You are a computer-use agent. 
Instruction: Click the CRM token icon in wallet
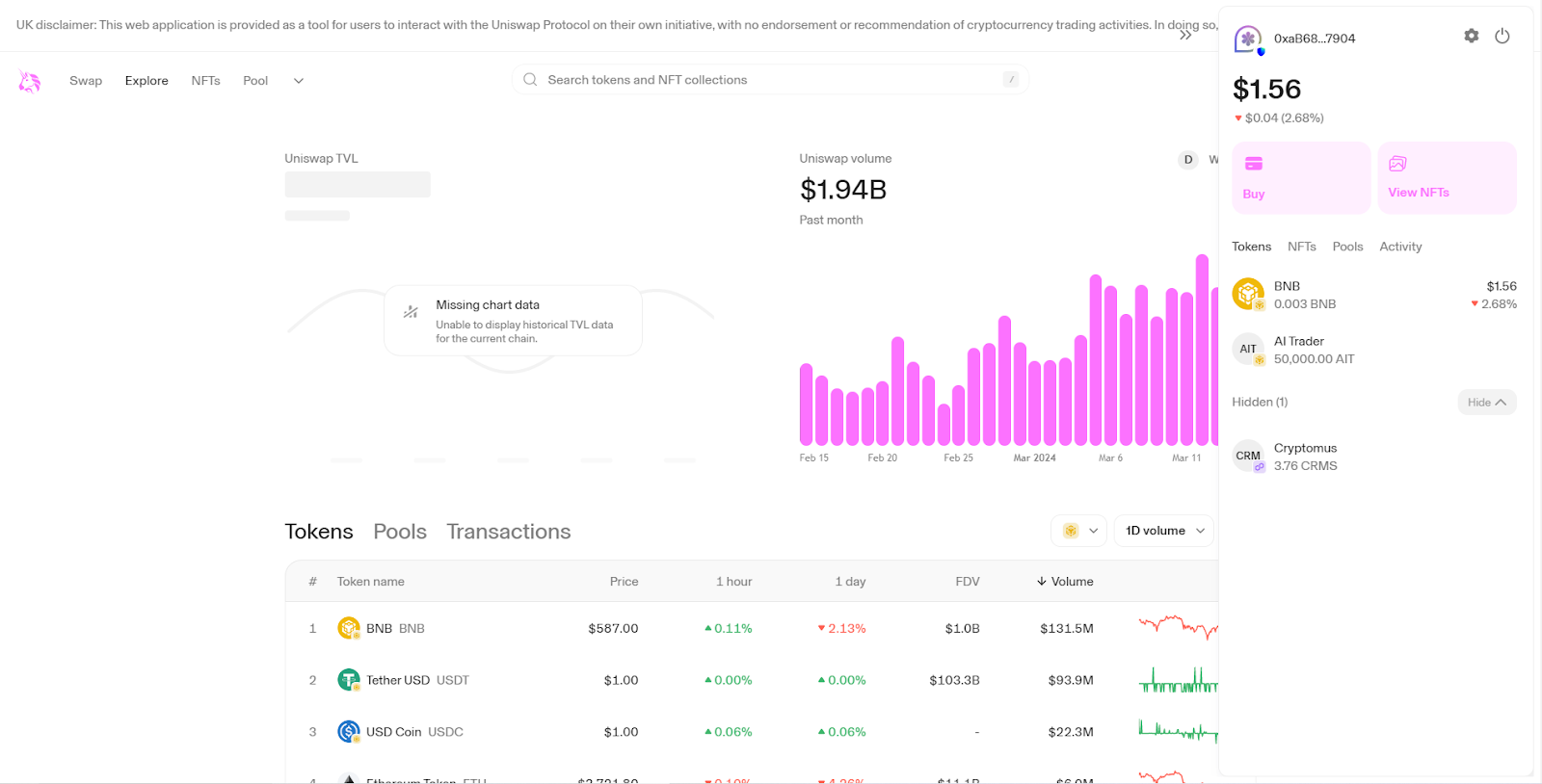coord(1248,456)
